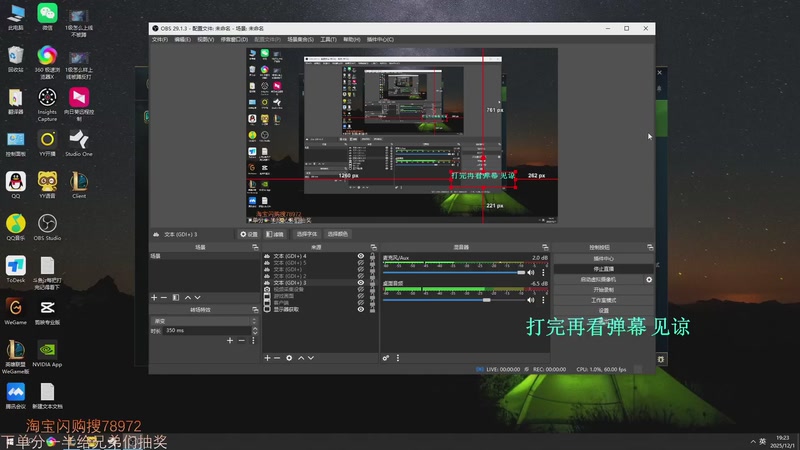Toggle visibility of 文本 (GDI+) 4 source

pyautogui.click(x=361, y=256)
